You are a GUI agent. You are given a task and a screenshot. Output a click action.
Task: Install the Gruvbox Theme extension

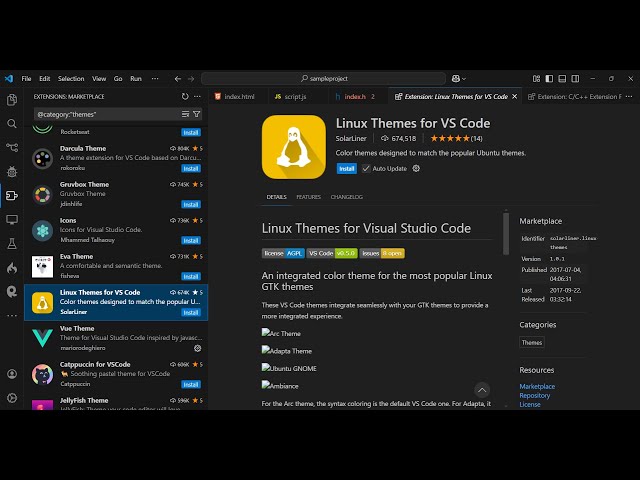190,204
